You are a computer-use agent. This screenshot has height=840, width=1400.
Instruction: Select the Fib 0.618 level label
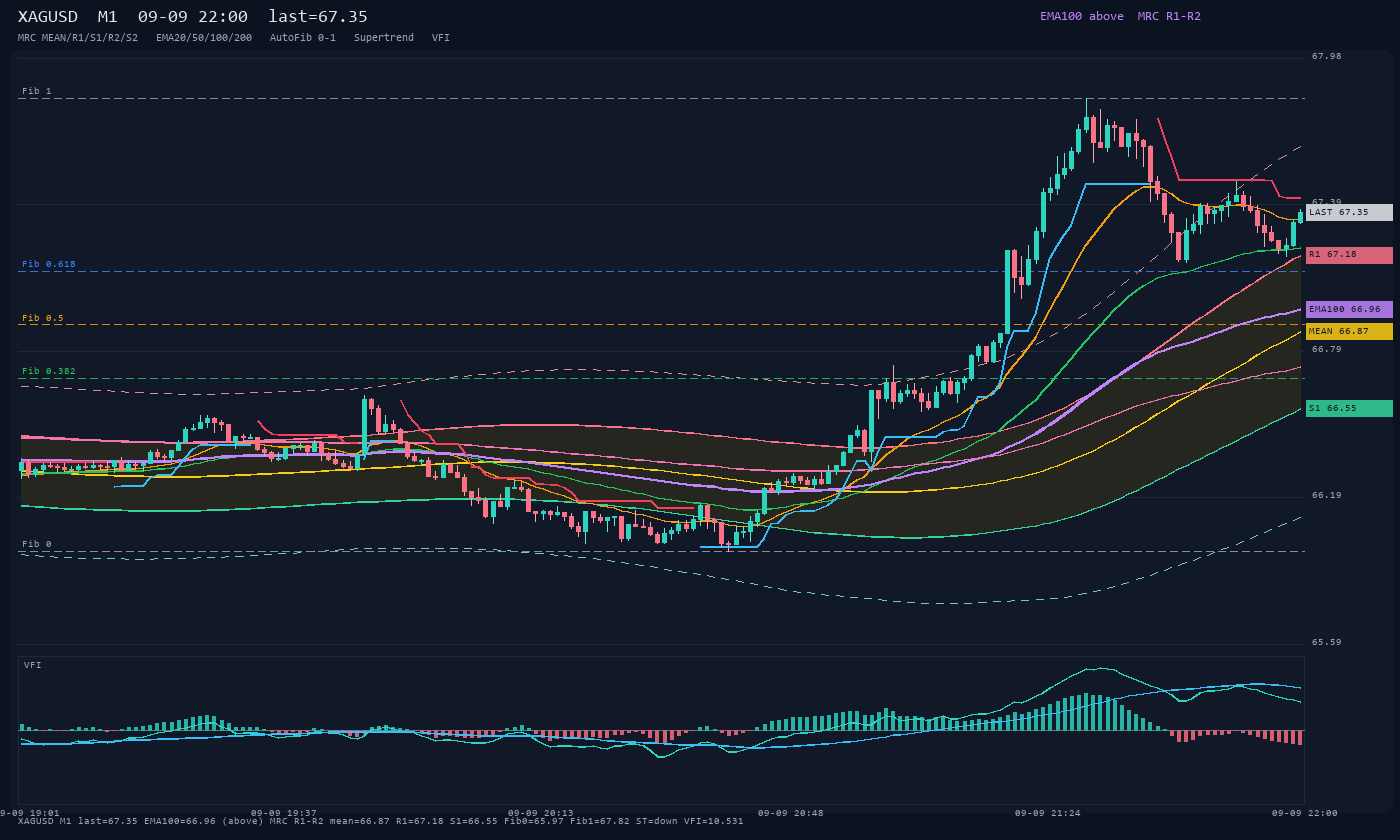pyautogui.click(x=49, y=264)
